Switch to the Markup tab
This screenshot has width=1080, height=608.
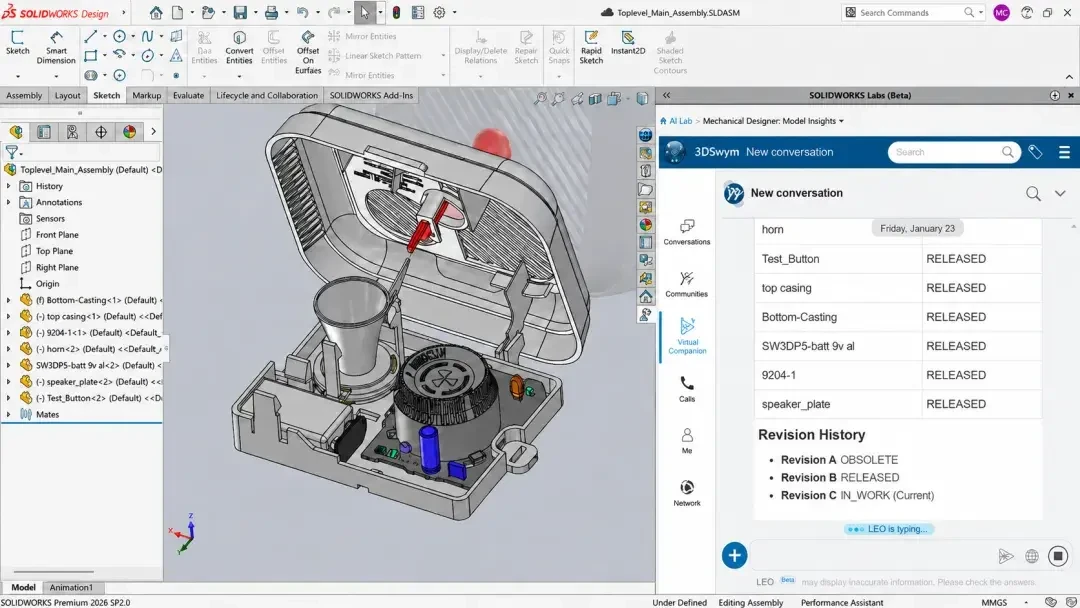coord(147,95)
